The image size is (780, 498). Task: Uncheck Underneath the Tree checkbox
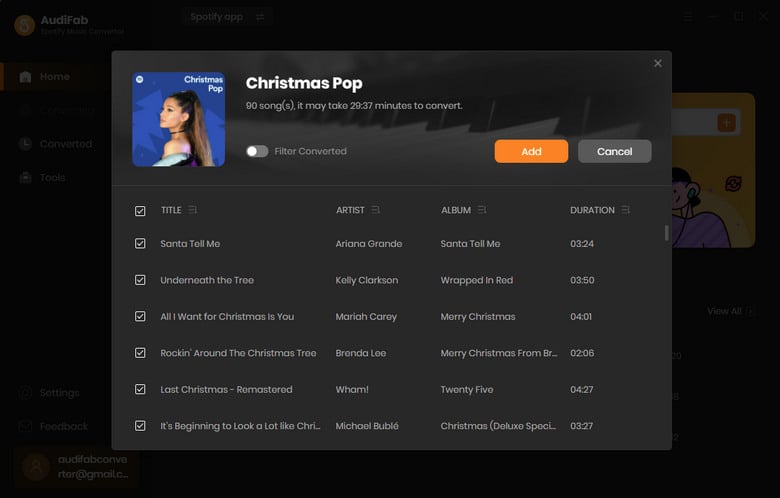[140, 280]
